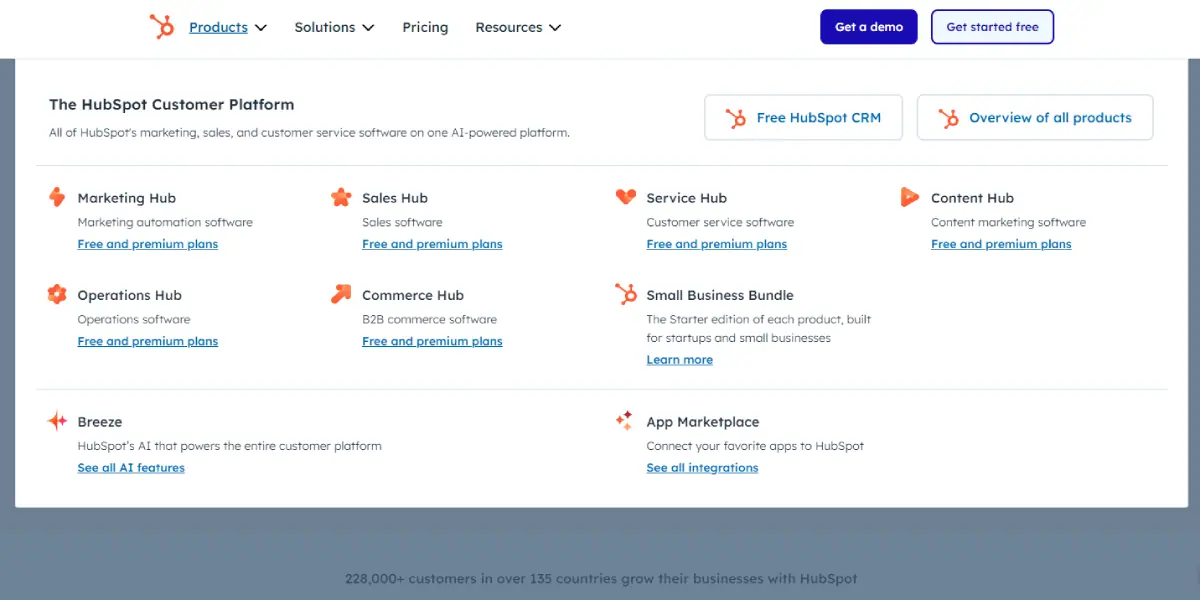Collapse the Products dropdown menu
This screenshot has width=1200, height=600.
(x=228, y=27)
